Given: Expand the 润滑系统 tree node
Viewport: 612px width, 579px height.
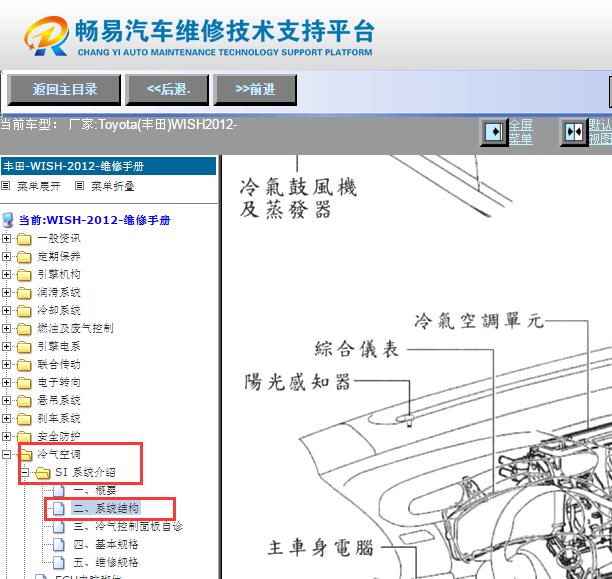Looking at the screenshot, I should (x=6, y=292).
